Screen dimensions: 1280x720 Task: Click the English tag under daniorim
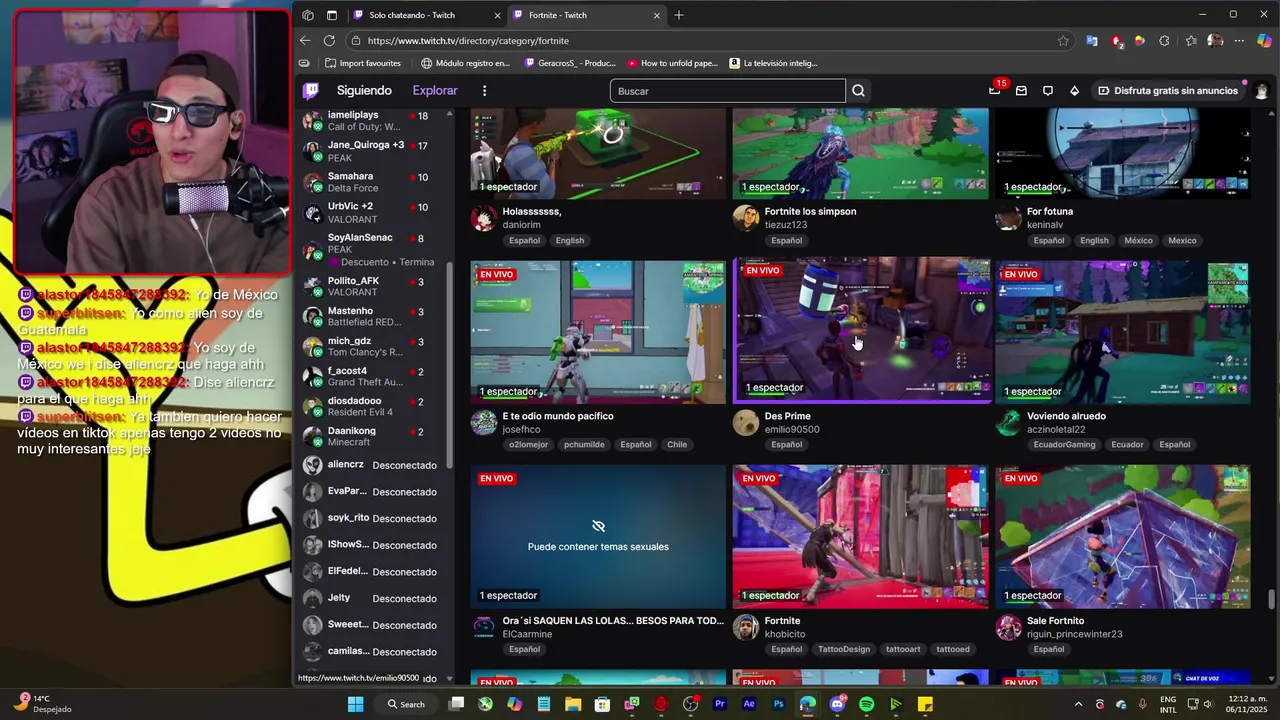click(570, 240)
